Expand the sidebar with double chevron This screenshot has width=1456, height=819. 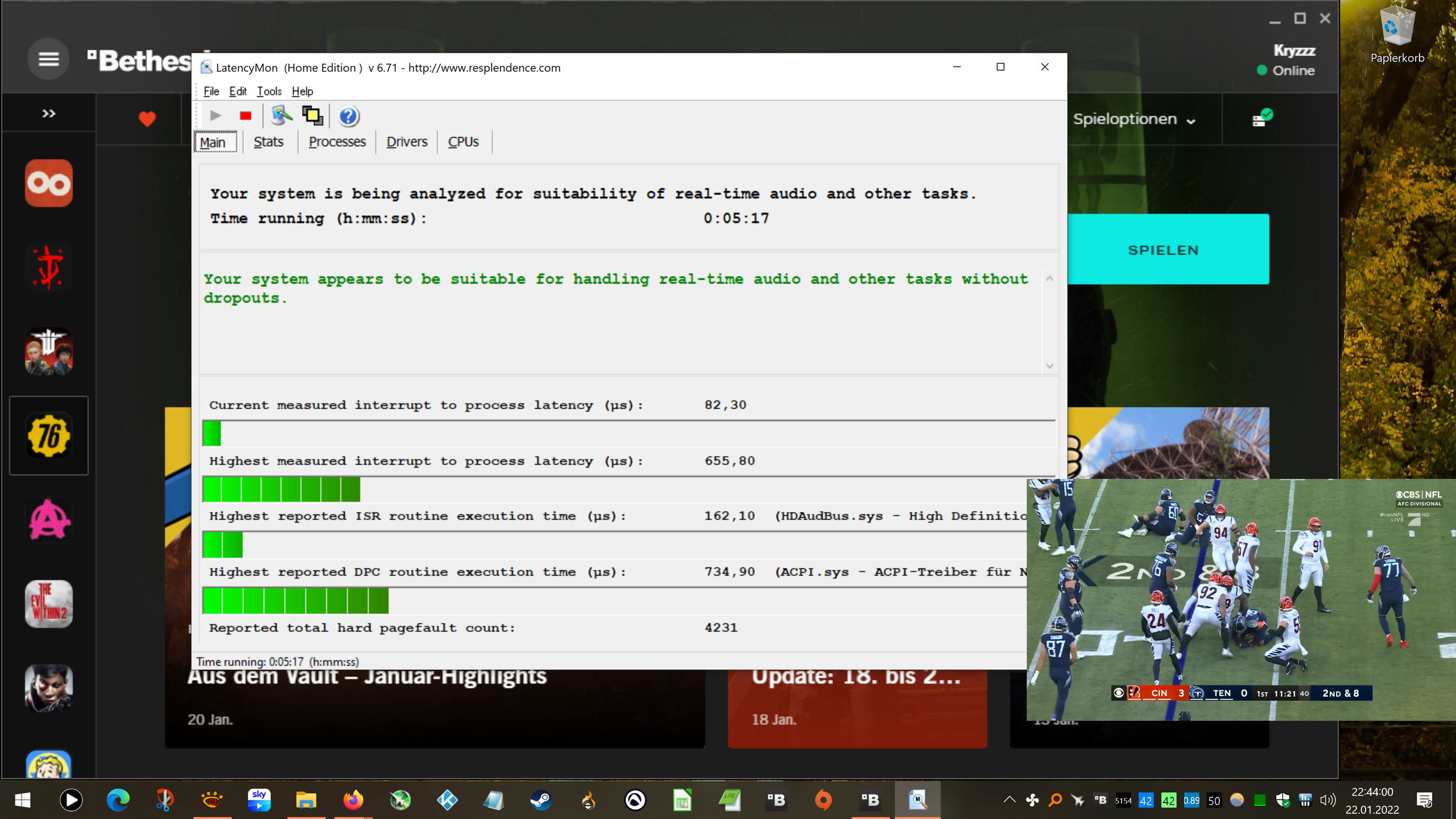click(49, 114)
